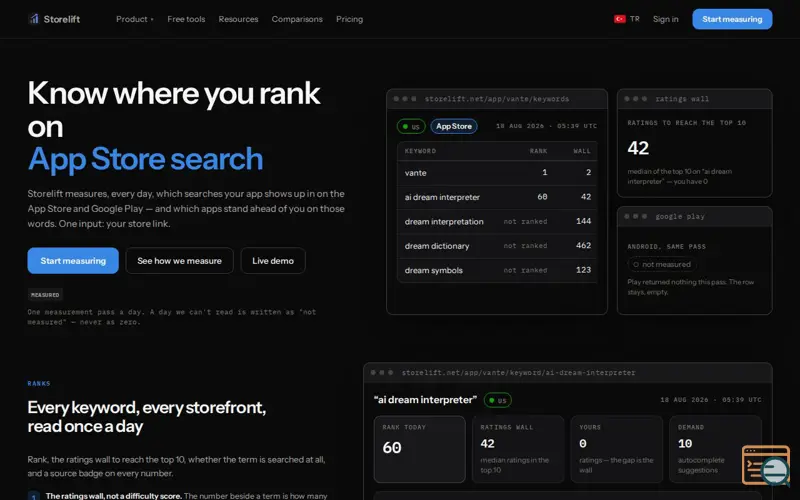Click the RANK column header

tap(538, 151)
